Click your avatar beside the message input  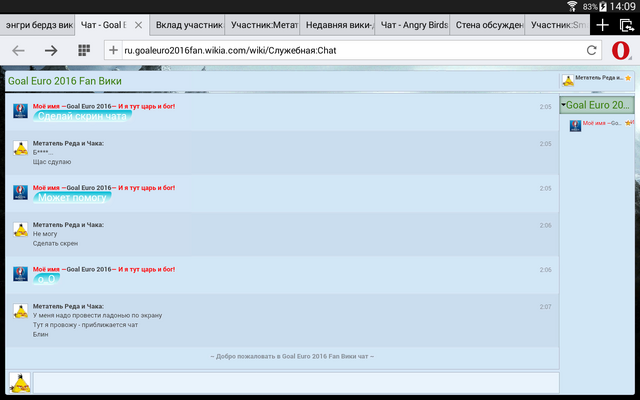[x=20, y=383]
